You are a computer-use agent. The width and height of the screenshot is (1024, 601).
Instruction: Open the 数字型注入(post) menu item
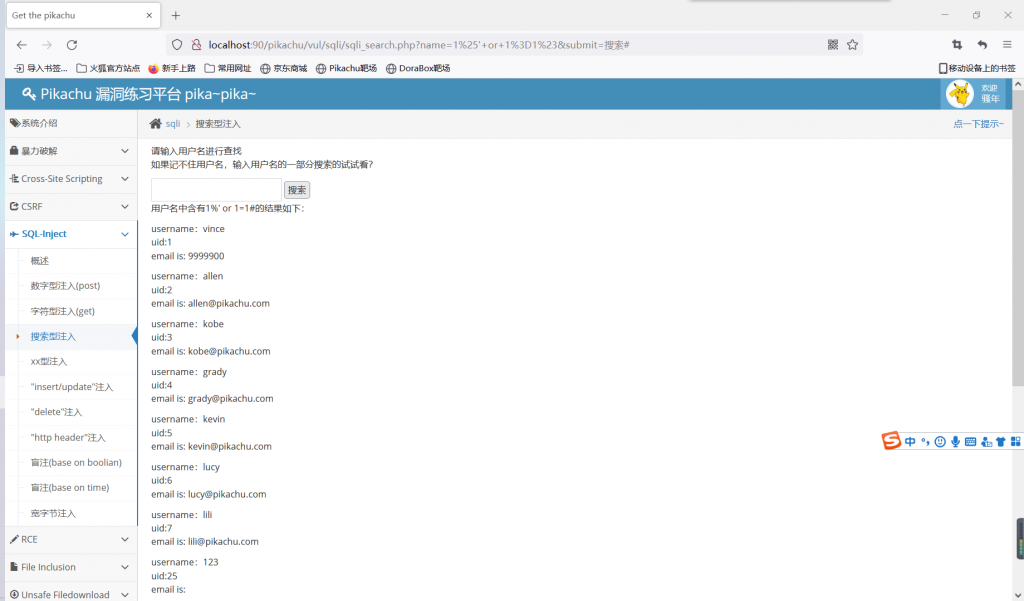pyautogui.click(x=65, y=286)
